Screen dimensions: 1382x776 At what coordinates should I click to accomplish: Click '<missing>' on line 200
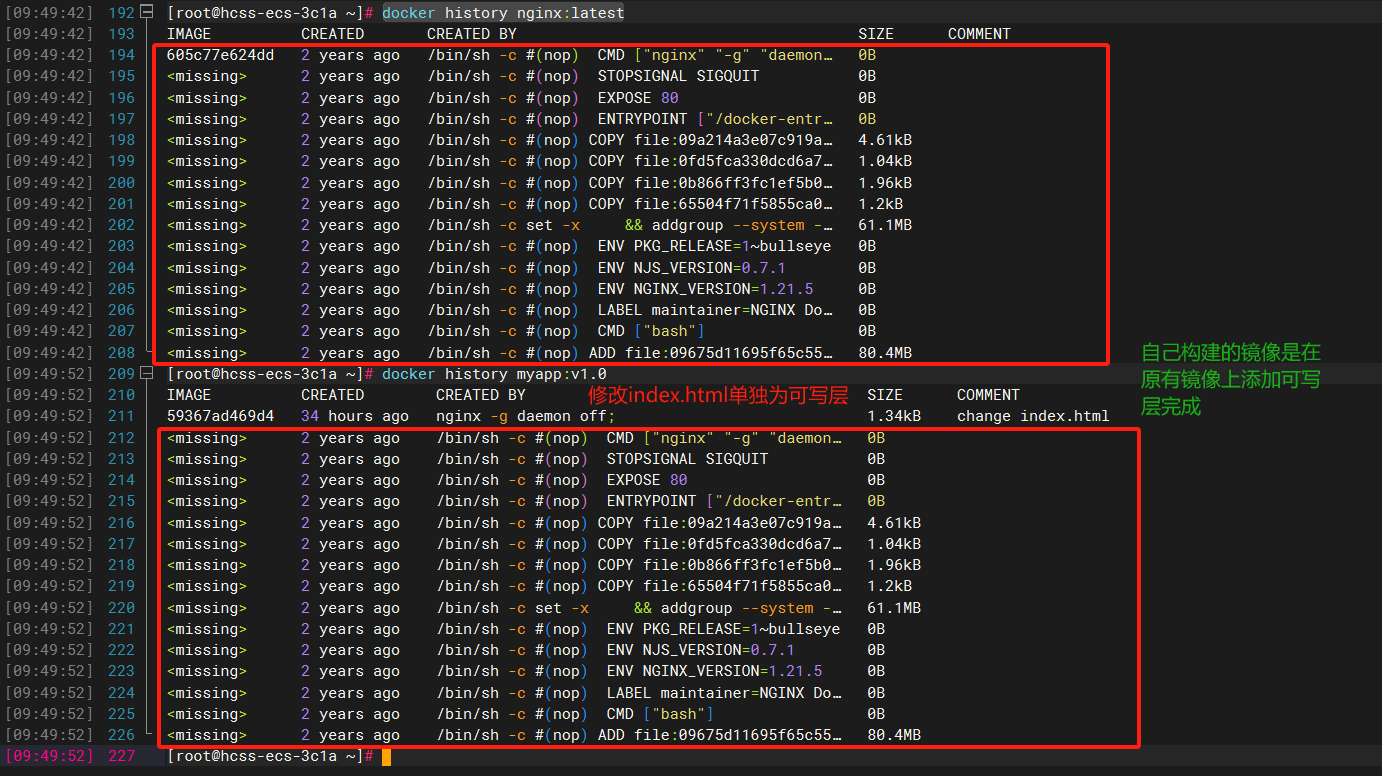tap(207, 183)
